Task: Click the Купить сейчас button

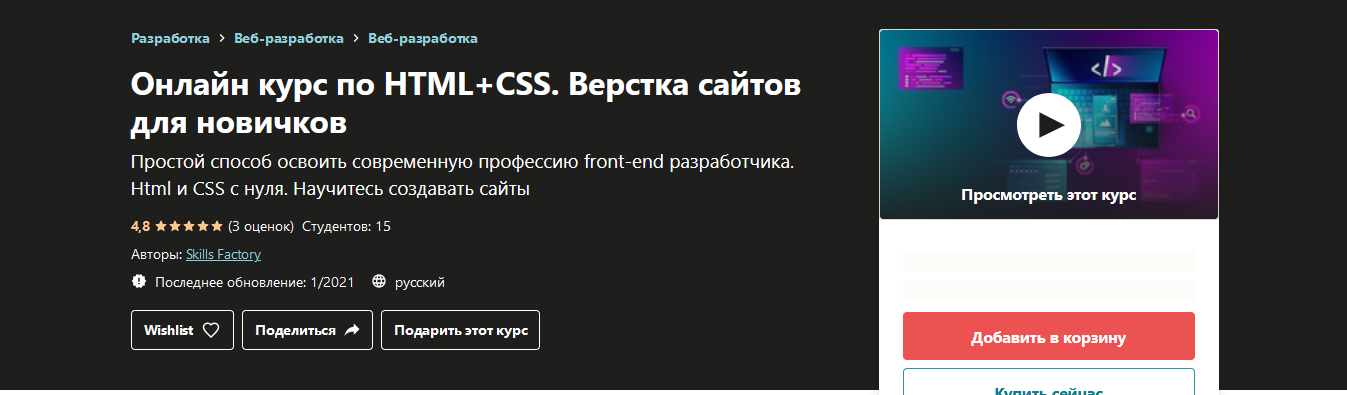Action: (x=1049, y=382)
